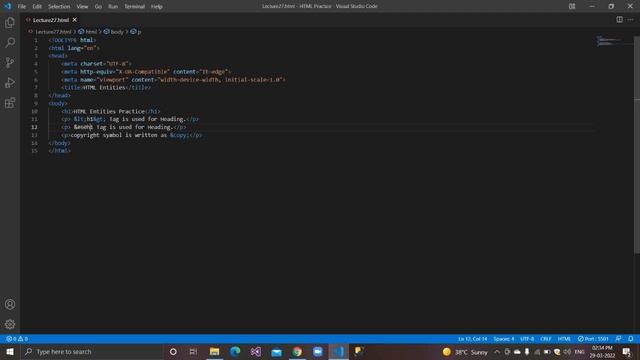Click the editor vertical scrollbar

637,145
